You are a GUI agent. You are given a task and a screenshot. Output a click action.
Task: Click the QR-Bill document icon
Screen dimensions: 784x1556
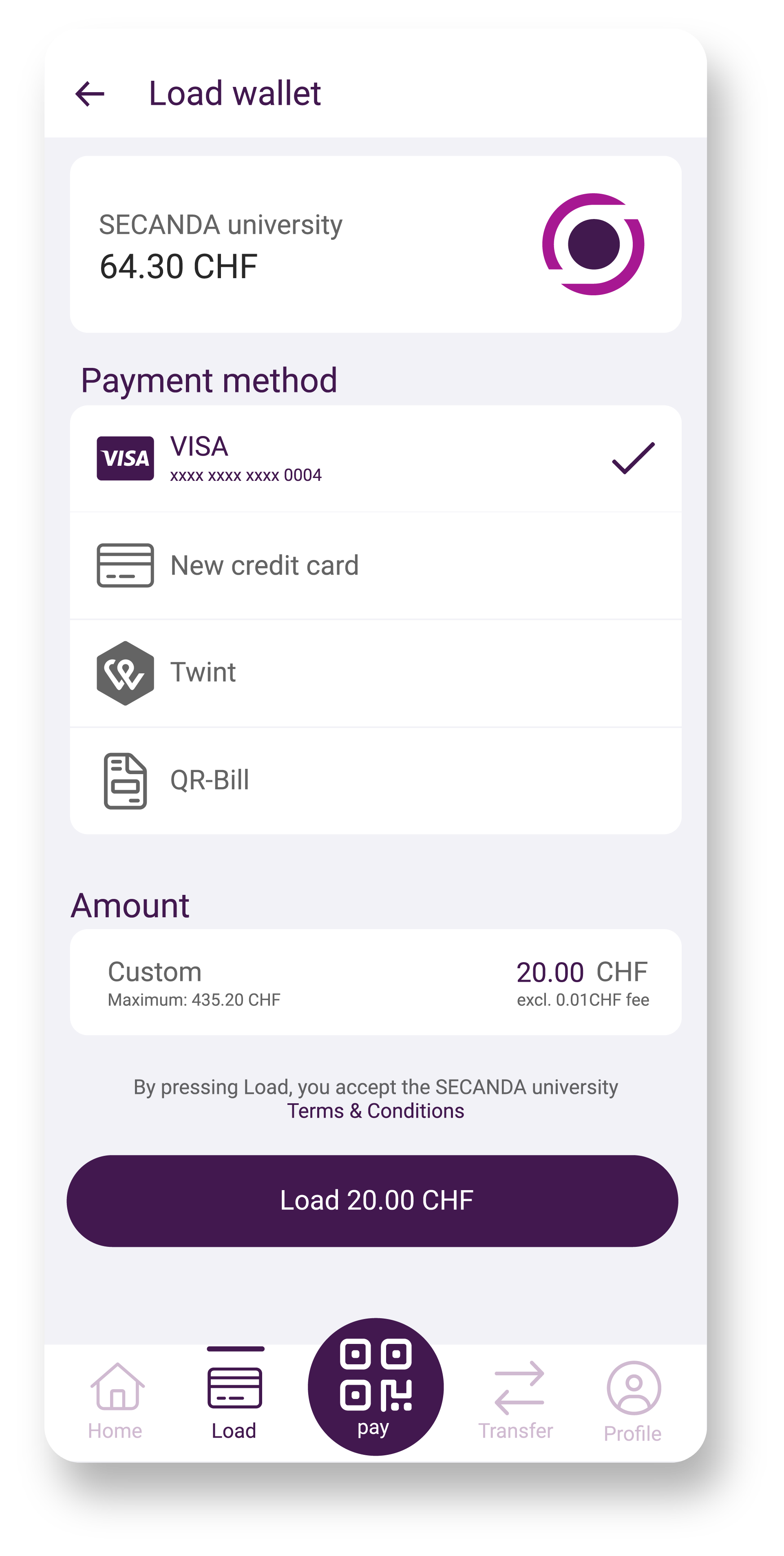coord(125,780)
